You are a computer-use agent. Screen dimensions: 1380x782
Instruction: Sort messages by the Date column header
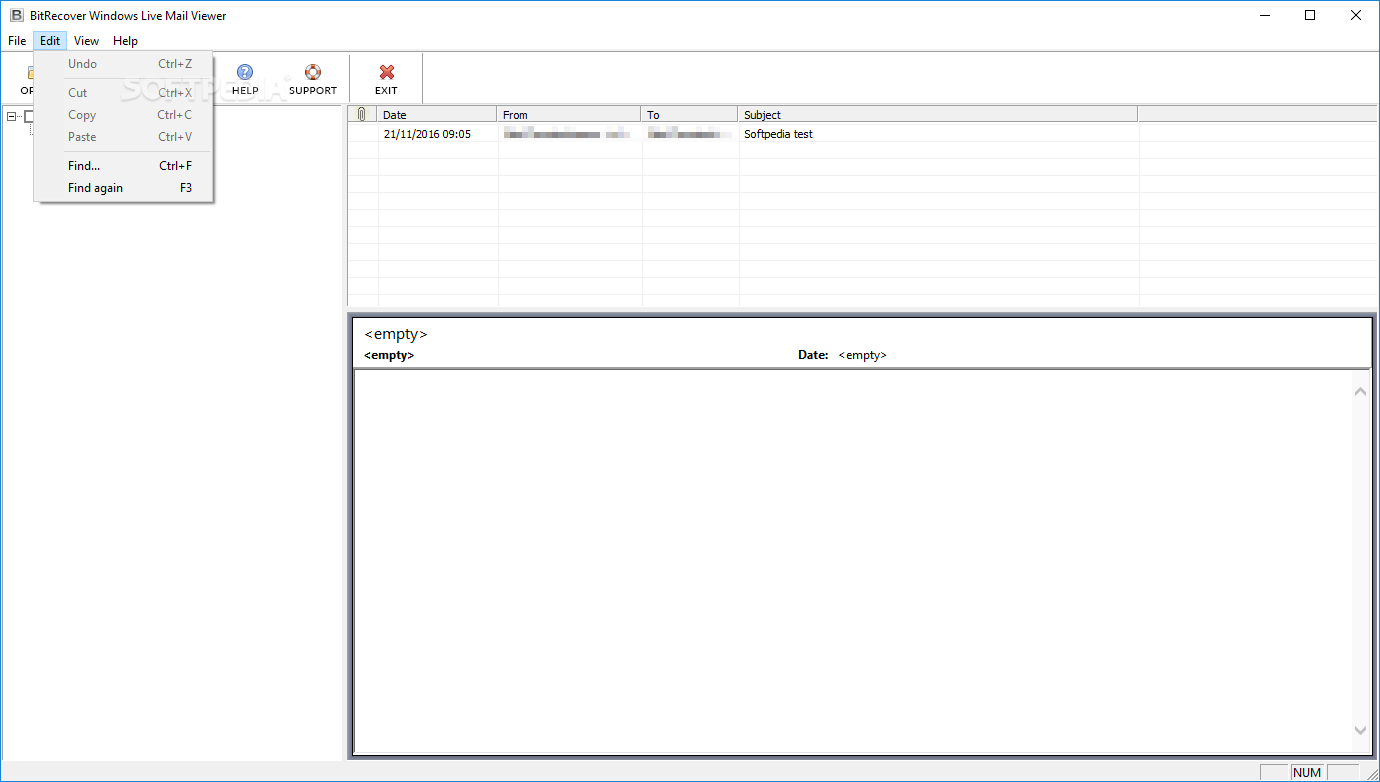coord(437,114)
